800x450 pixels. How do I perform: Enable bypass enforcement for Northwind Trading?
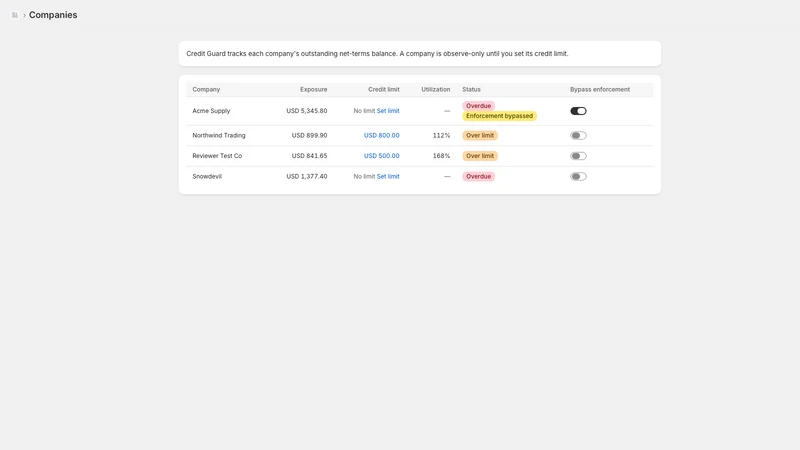pyautogui.click(x=578, y=135)
